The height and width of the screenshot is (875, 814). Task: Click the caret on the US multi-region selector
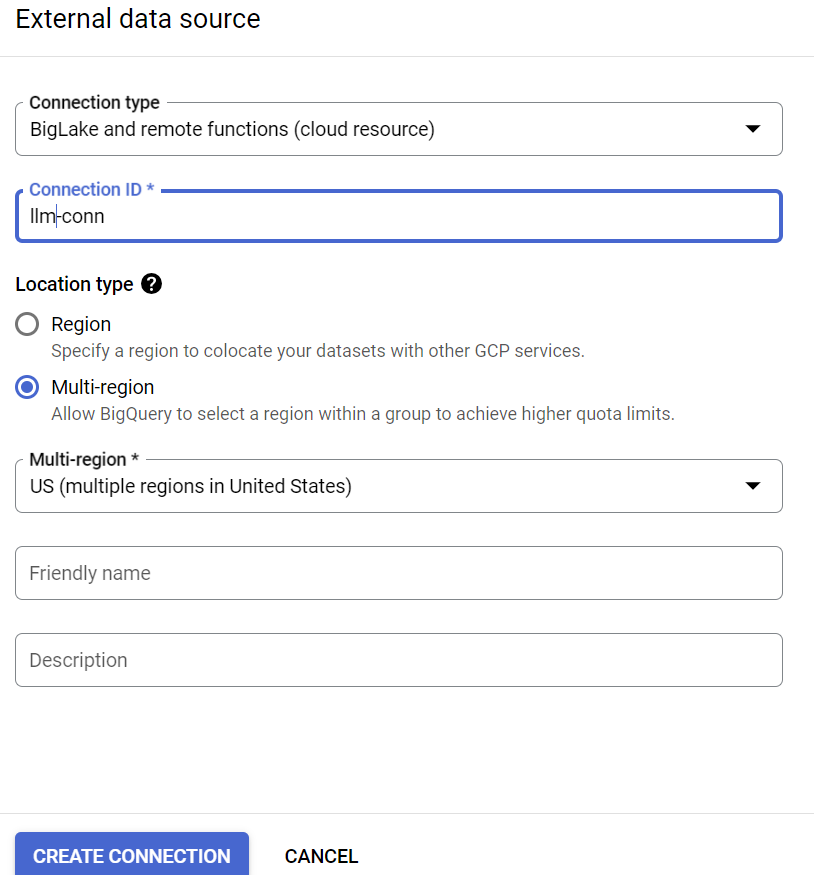753,486
